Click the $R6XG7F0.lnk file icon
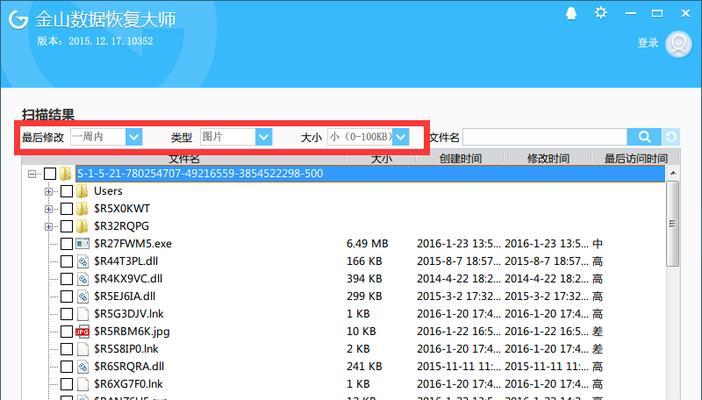 click(82, 384)
